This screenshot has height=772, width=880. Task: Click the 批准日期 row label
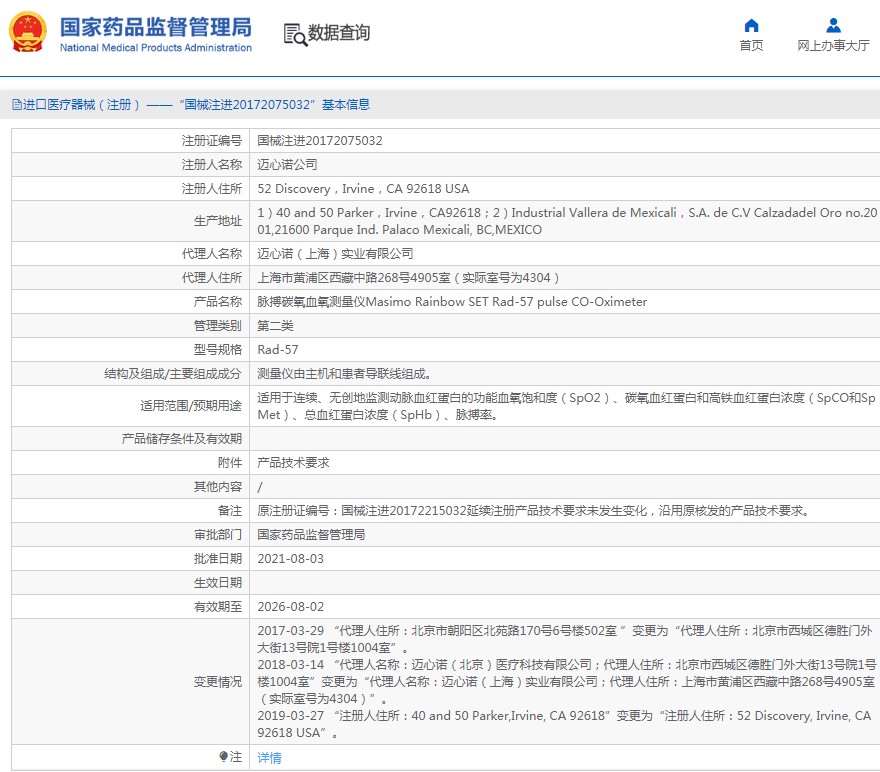(218, 559)
